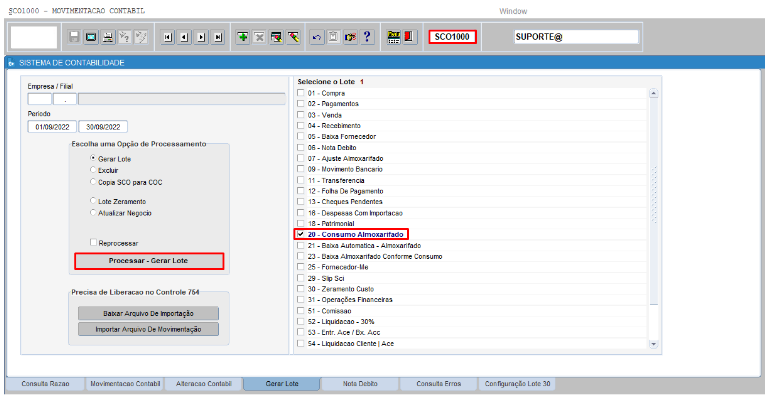Click the Save diskette toolbar icon
This screenshot has height=395, width=767.
(75, 37)
